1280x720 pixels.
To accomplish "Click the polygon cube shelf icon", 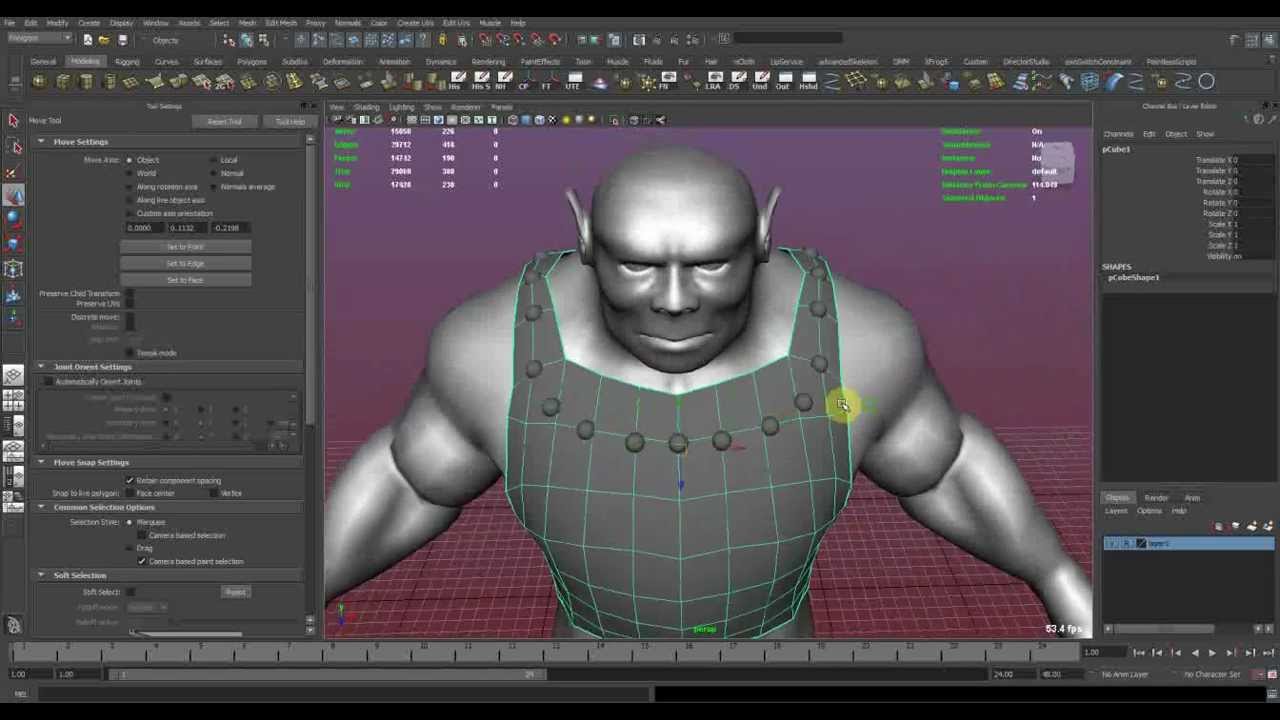I will click(x=63, y=82).
